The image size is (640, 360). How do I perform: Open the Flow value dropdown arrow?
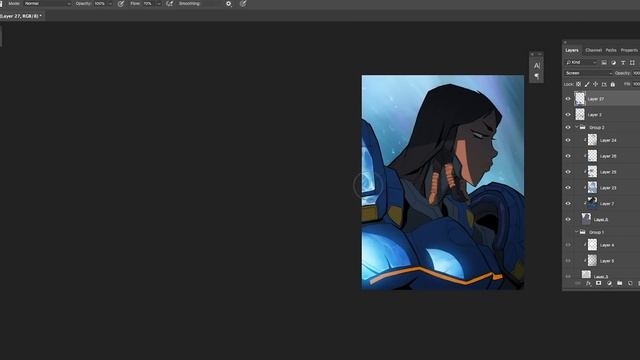158,4
